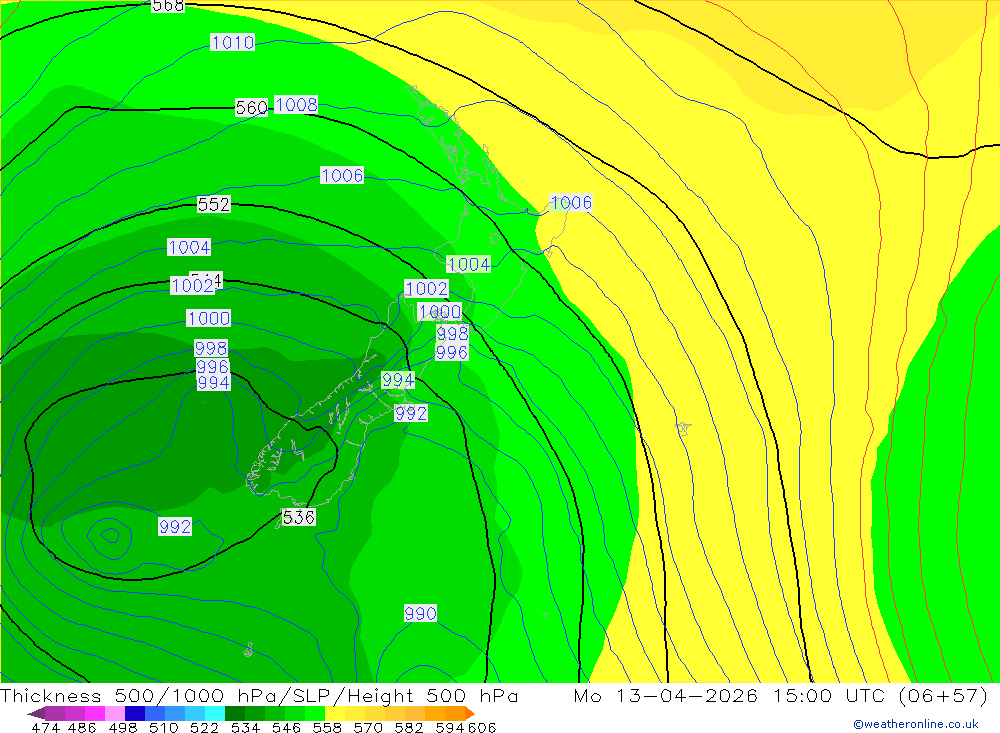Click the chart title 'Thickness 500/1000 hPa/SLP/Height 500 hPa'
The image size is (1000, 733).
259,695
